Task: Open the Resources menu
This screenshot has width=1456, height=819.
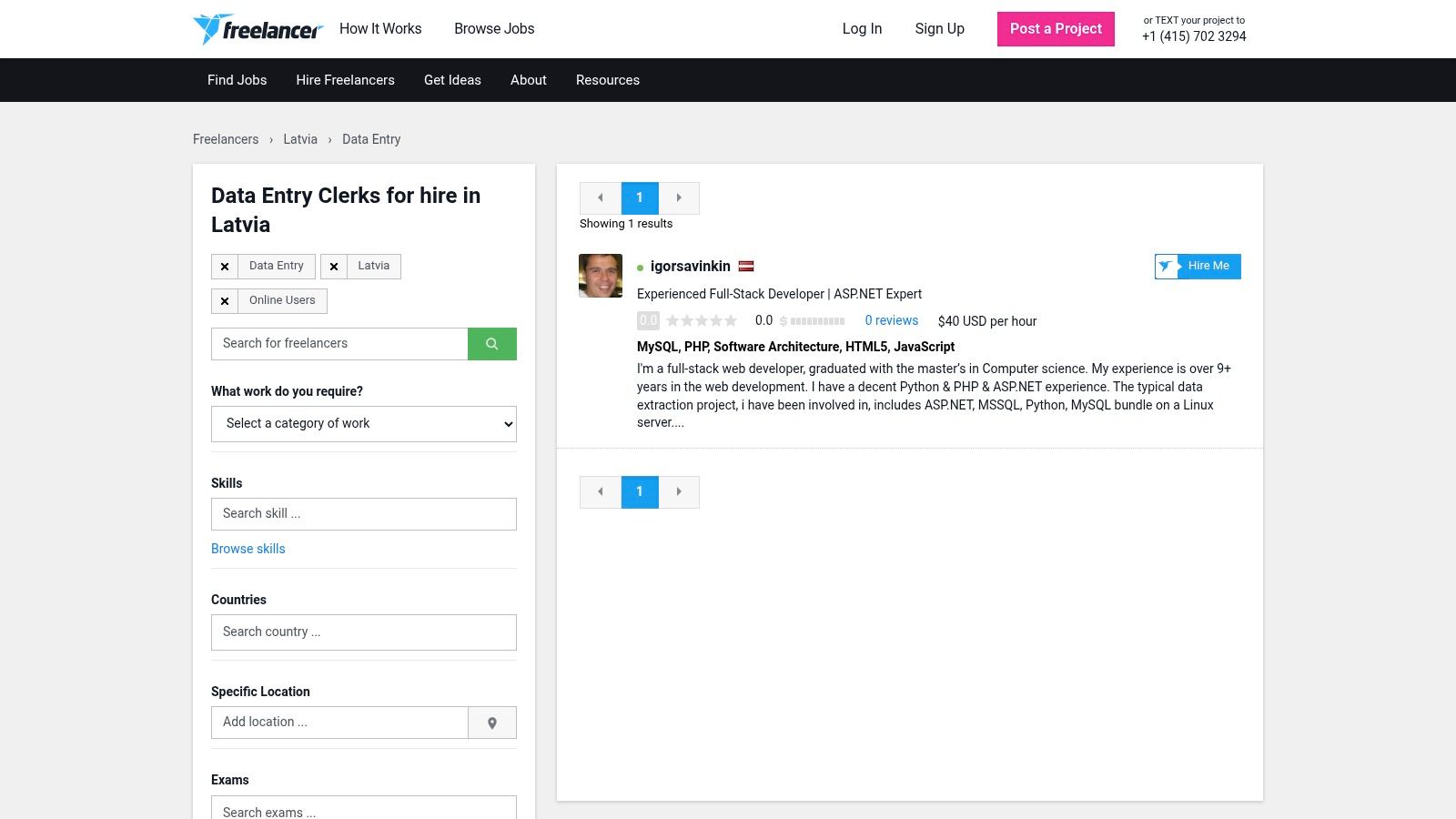Action: pyautogui.click(x=608, y=80)
